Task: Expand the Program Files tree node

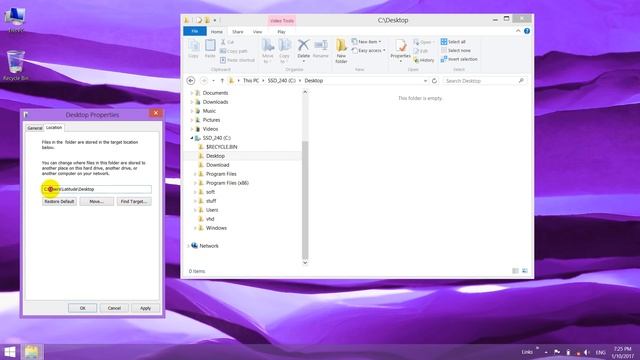Action: 195,174
